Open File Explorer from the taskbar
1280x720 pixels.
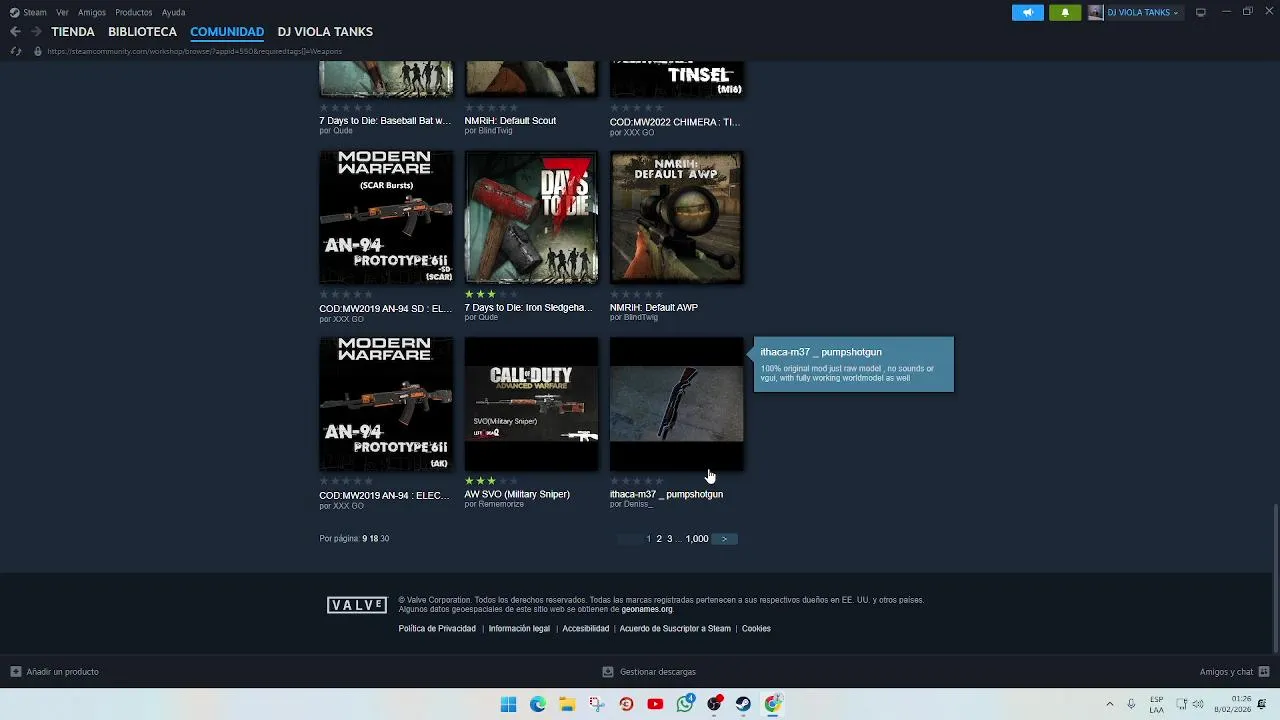click(x=567, y=704)
